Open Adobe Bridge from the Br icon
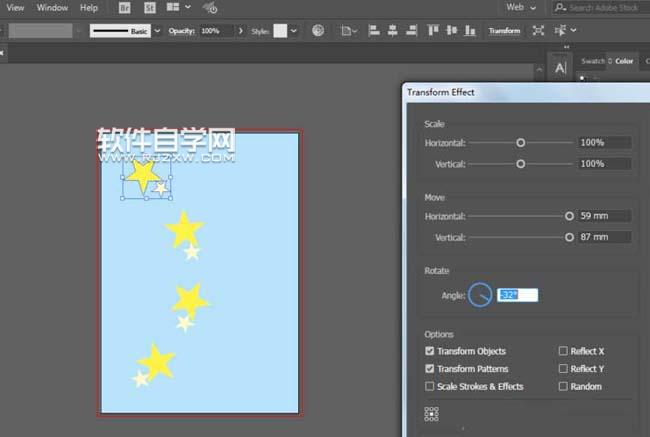The height and width of the screenshot is (437, 650). click(124, 7)
